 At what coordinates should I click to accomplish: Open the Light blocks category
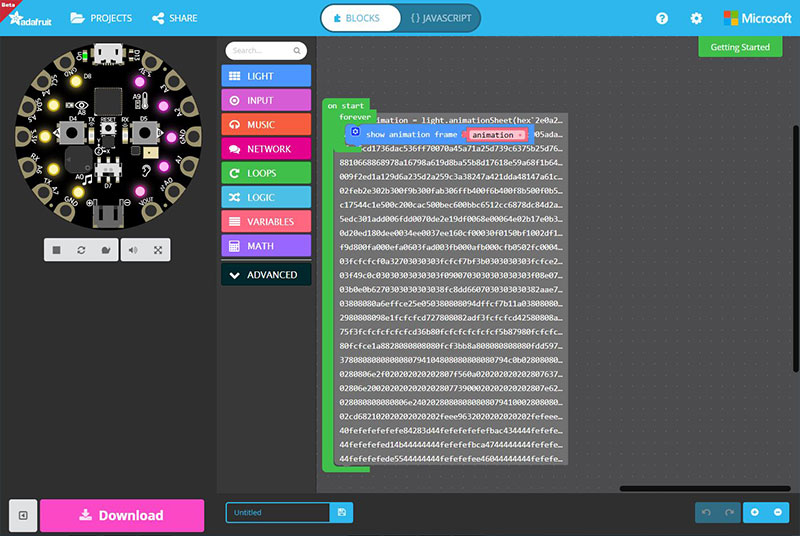coord(266,76)
